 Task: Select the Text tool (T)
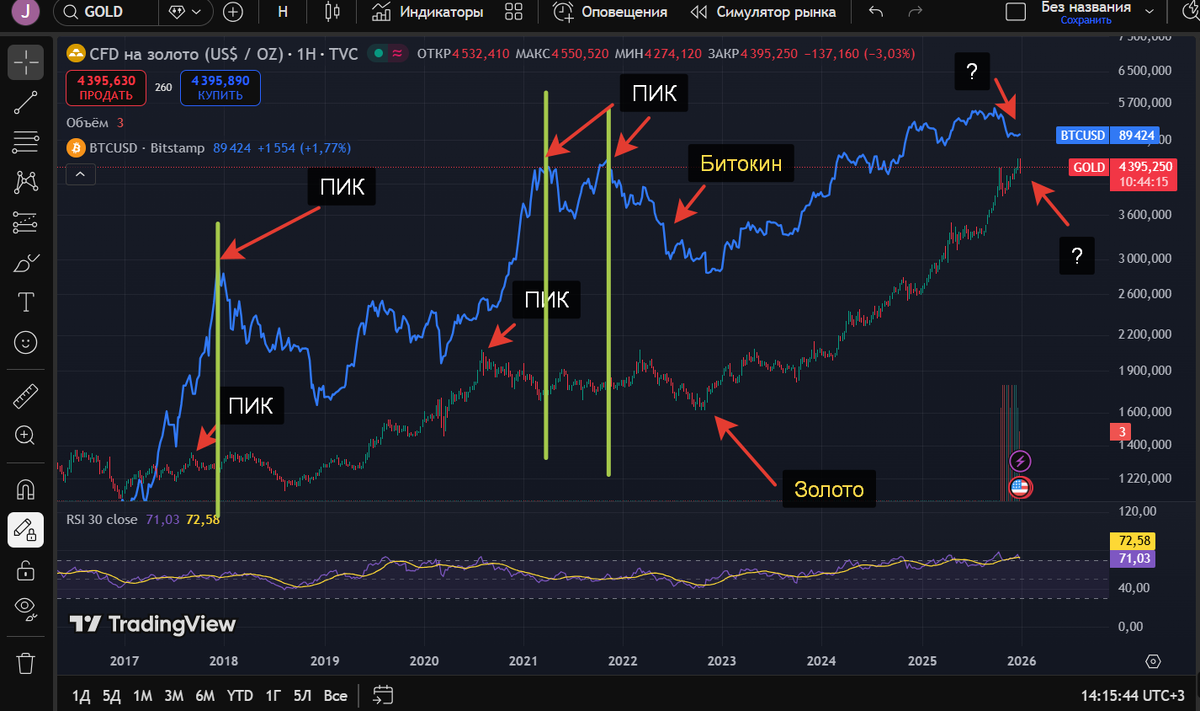click(x=26, y=302)
